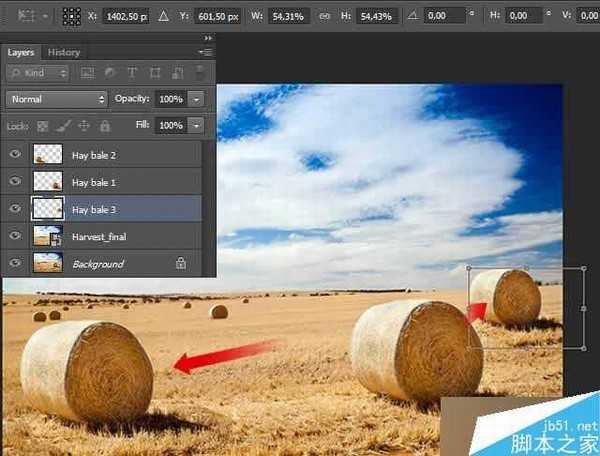Click the type layer filter icon
This screenshot has width=600, height=456.
tap(133, 74)
